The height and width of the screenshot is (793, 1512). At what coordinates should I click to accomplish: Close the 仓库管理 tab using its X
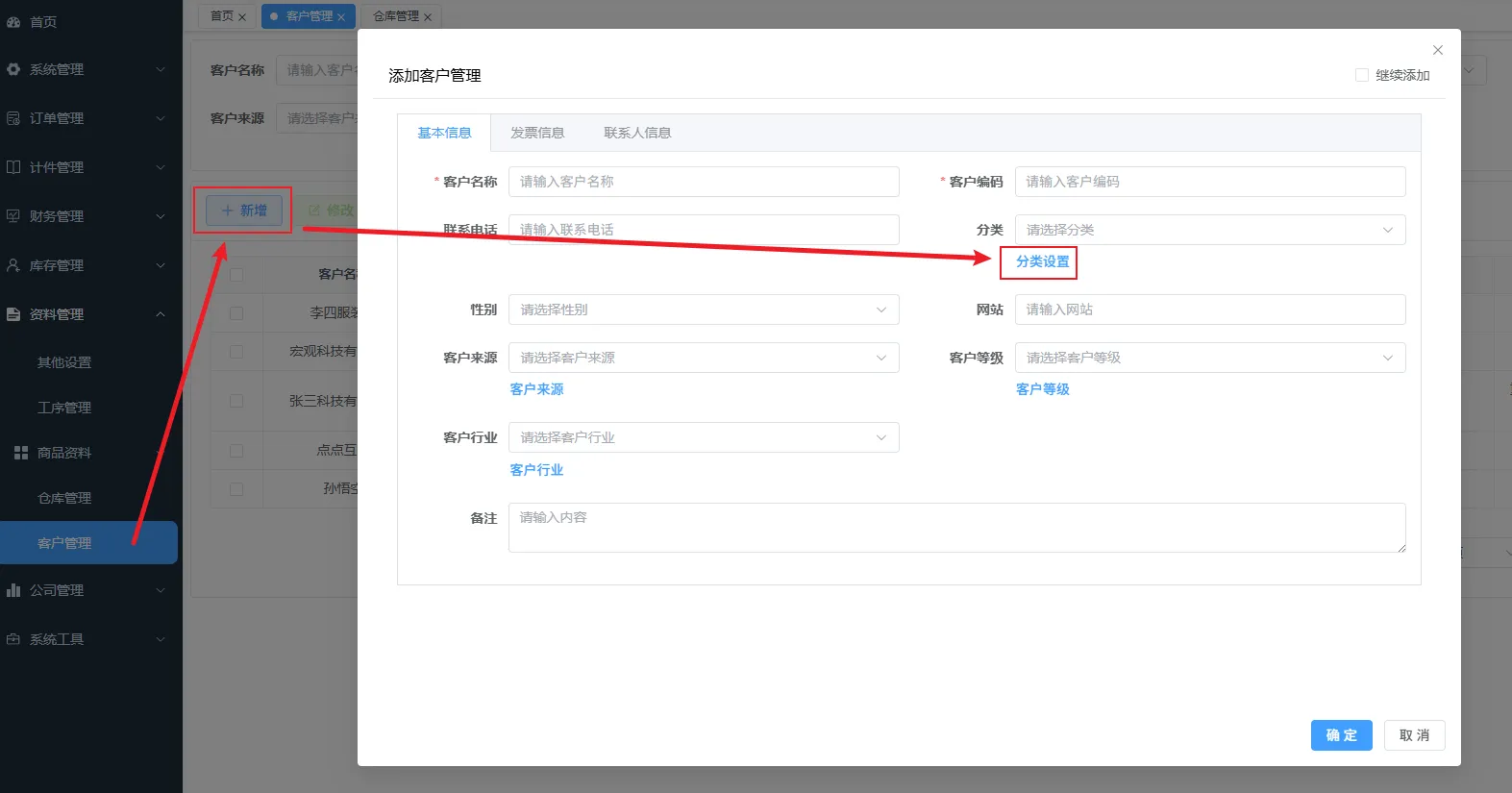pyautogui.click(x=428, y=17)
